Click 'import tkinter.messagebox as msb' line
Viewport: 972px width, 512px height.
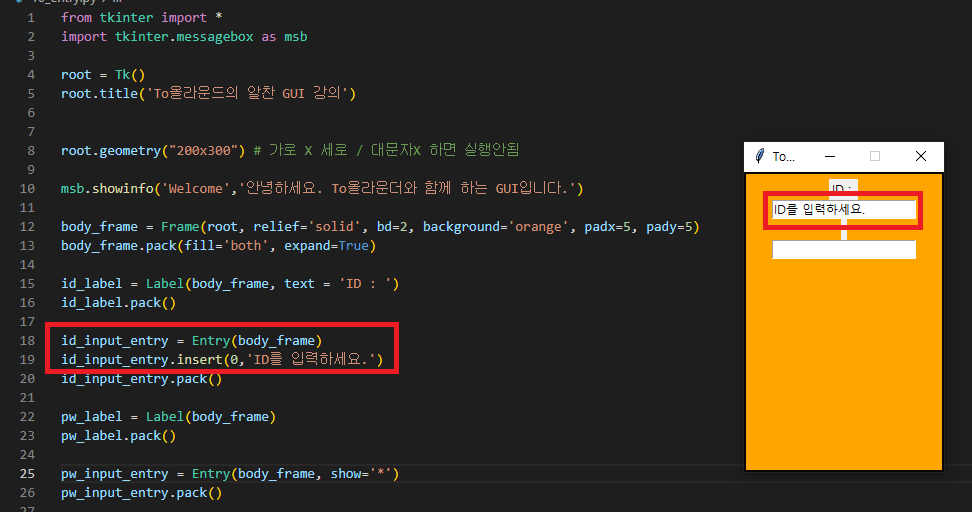184,37
